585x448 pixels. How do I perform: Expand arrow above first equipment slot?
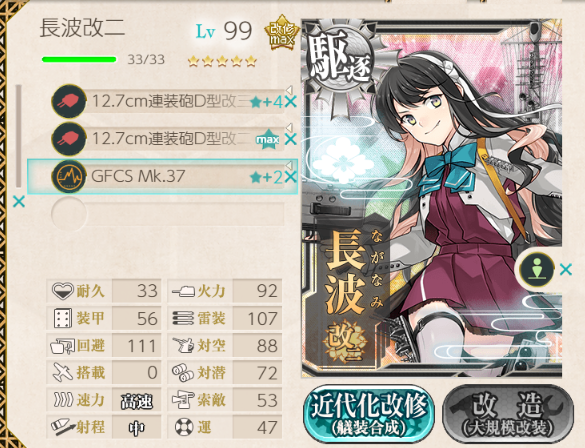(288, 90)
